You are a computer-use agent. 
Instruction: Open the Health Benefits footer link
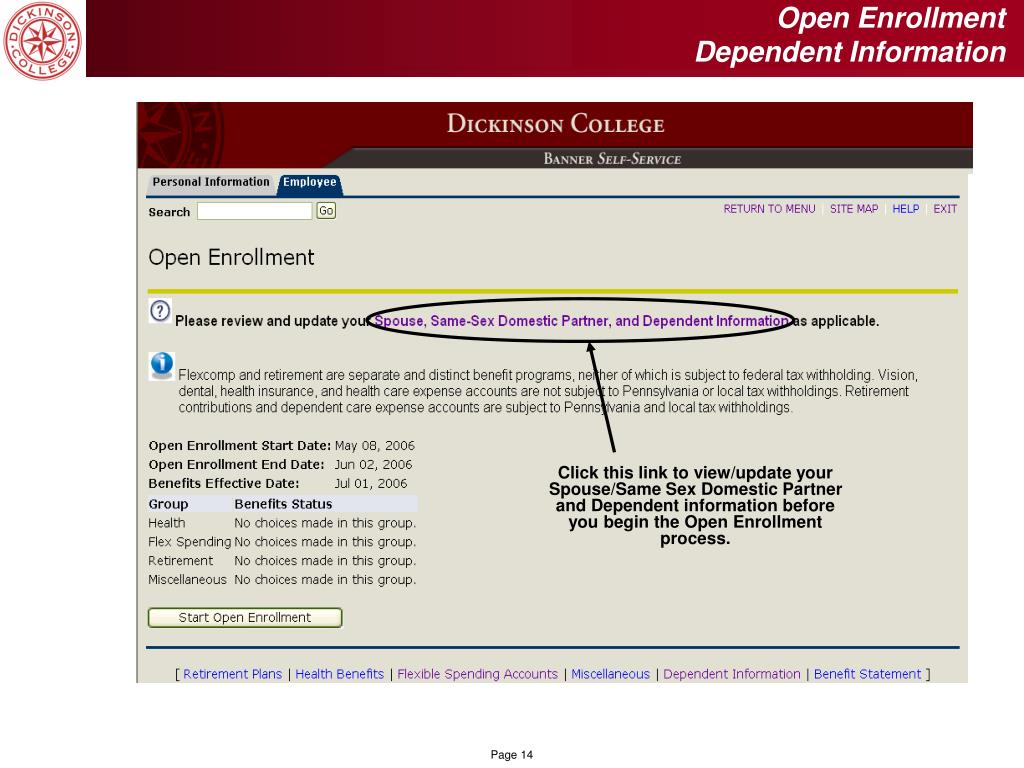[x=340, y=674]
